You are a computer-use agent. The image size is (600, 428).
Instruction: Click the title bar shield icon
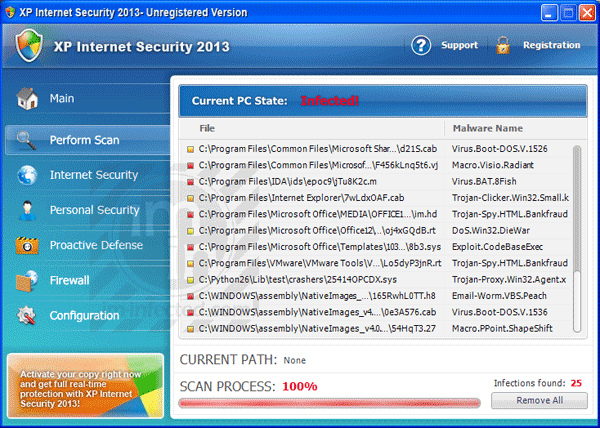[x=10, y=12]
